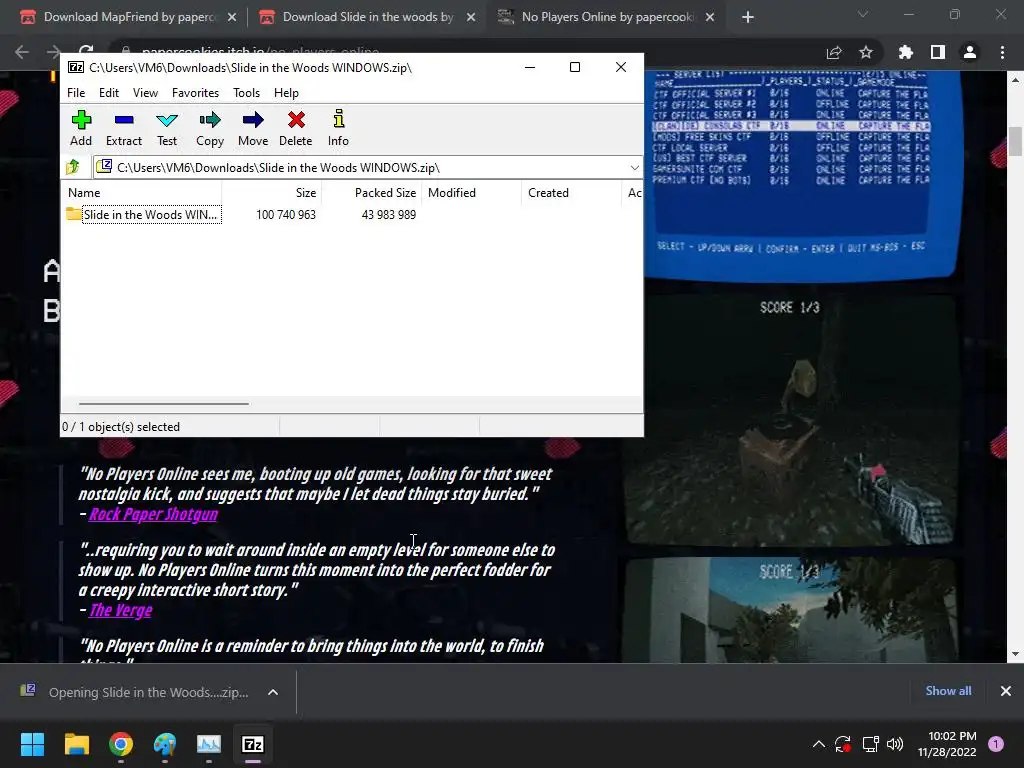Click the volume speaker tray icon
Viewport: 1024px width, 768px height.
point(895,744)
